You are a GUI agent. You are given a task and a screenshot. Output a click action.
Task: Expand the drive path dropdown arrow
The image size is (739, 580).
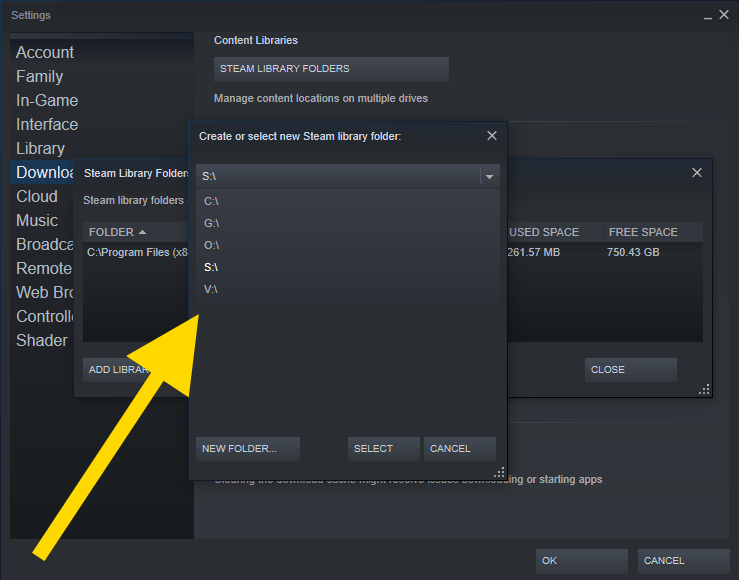488,177
